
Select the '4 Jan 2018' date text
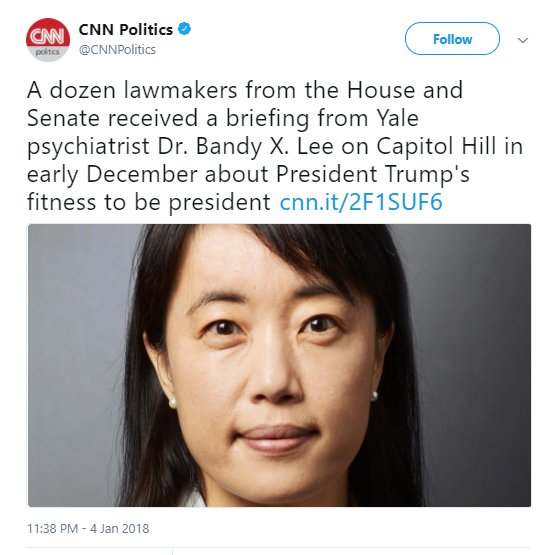[119, 528]
